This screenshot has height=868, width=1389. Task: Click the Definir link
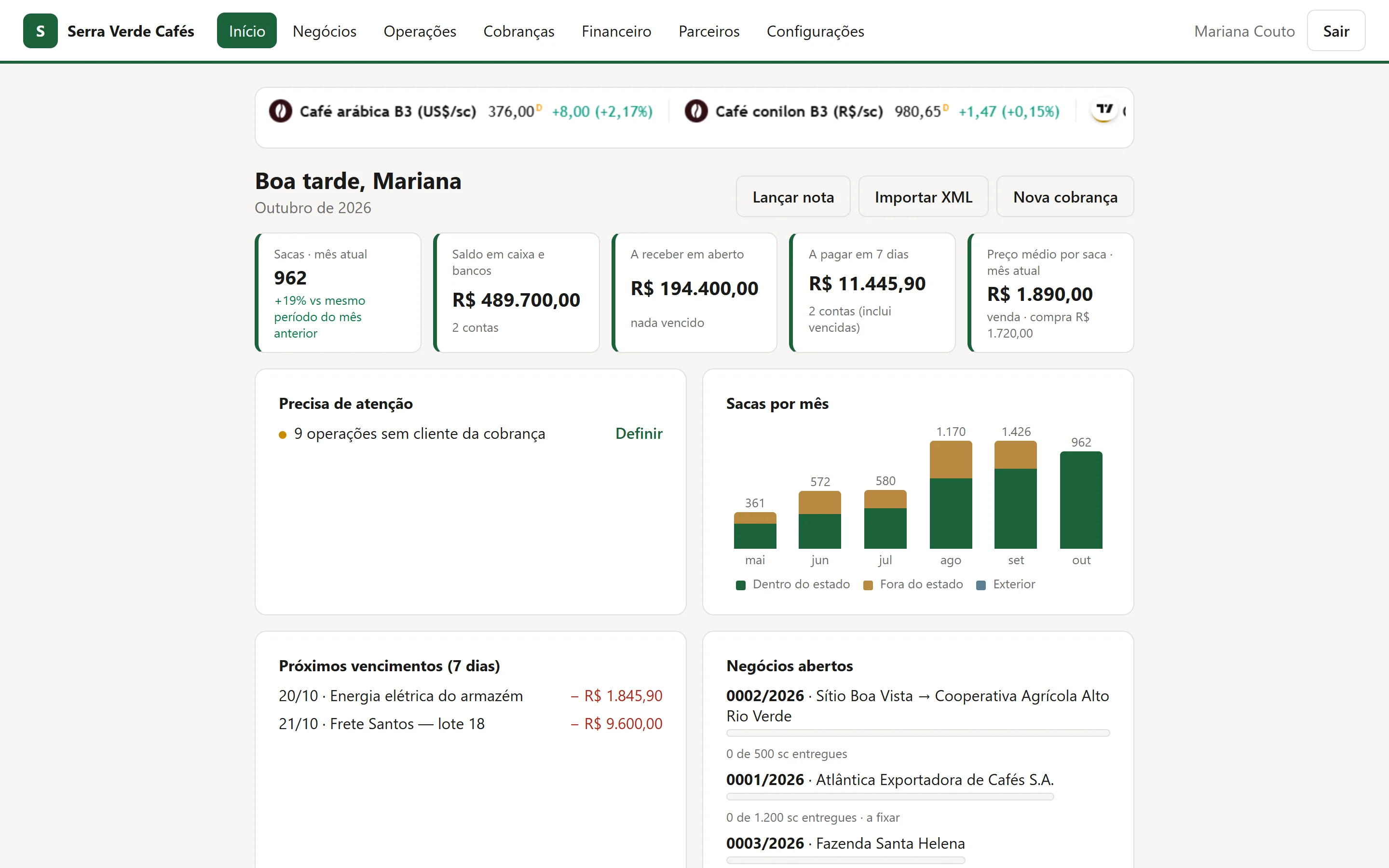pos(638,434)
